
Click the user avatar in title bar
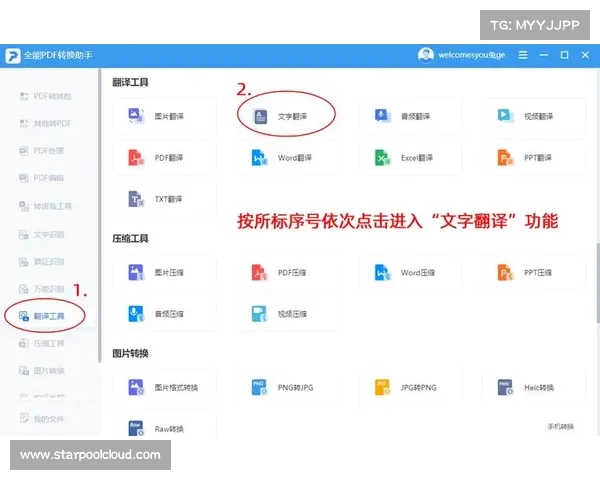point(426,55)
